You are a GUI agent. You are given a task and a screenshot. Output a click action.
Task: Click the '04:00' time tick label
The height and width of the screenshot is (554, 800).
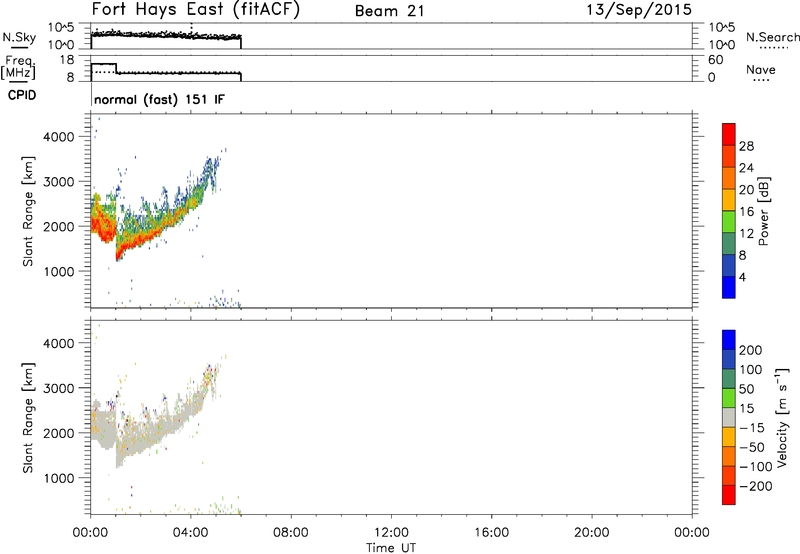(190, 533)
